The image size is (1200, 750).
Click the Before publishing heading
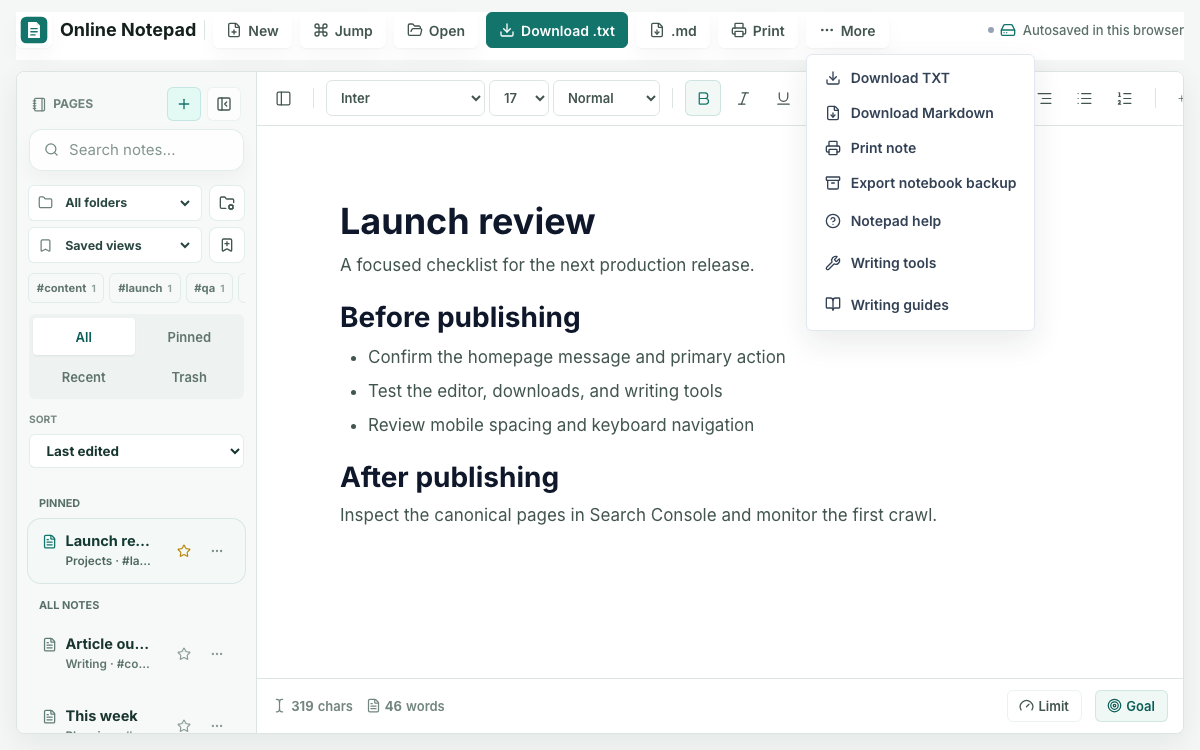460,317
